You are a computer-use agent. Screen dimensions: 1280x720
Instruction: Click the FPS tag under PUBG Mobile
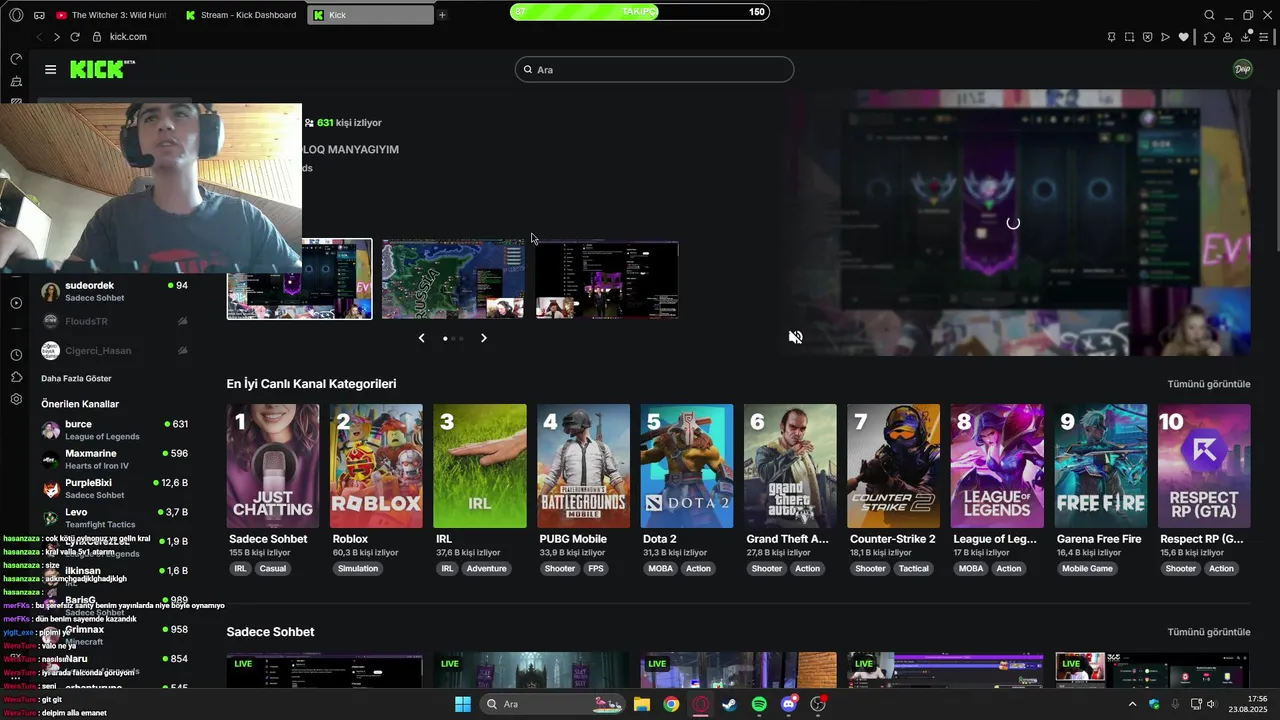pos(596,569)
